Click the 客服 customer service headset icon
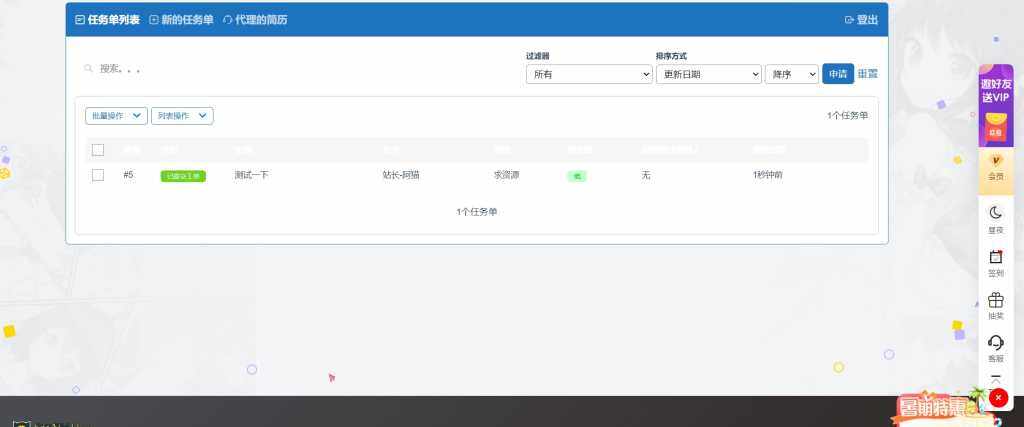1024x427 pixels. point(995,347)
